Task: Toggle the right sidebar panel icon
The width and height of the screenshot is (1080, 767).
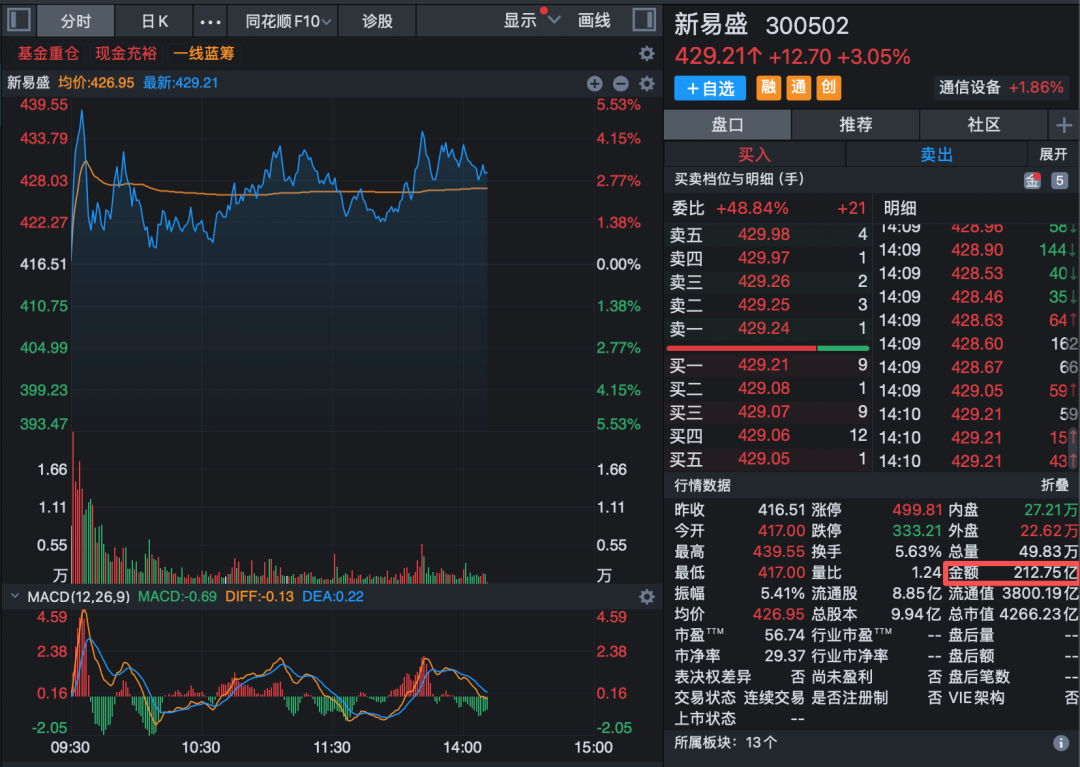Action: [645, 20]
